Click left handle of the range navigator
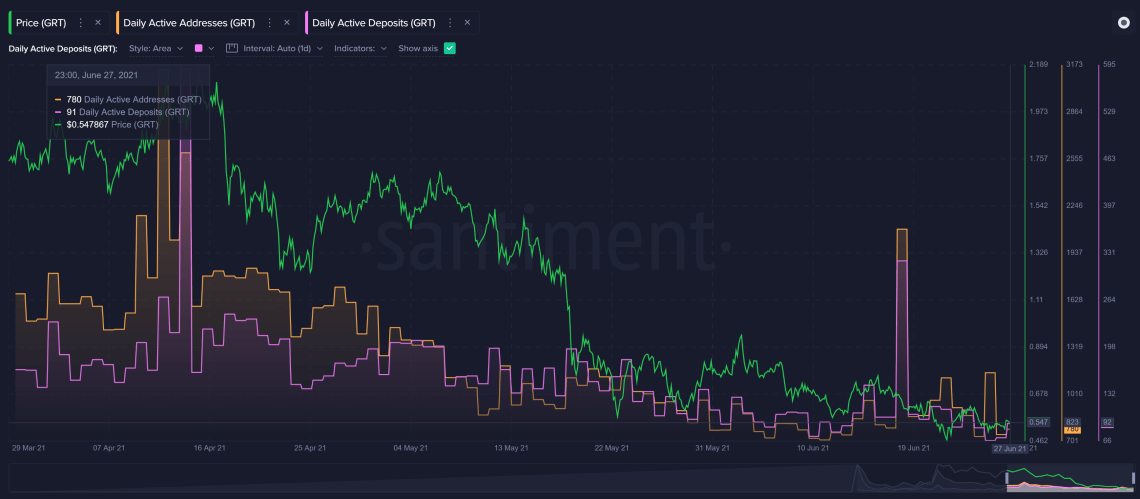 coord(1008,478)
